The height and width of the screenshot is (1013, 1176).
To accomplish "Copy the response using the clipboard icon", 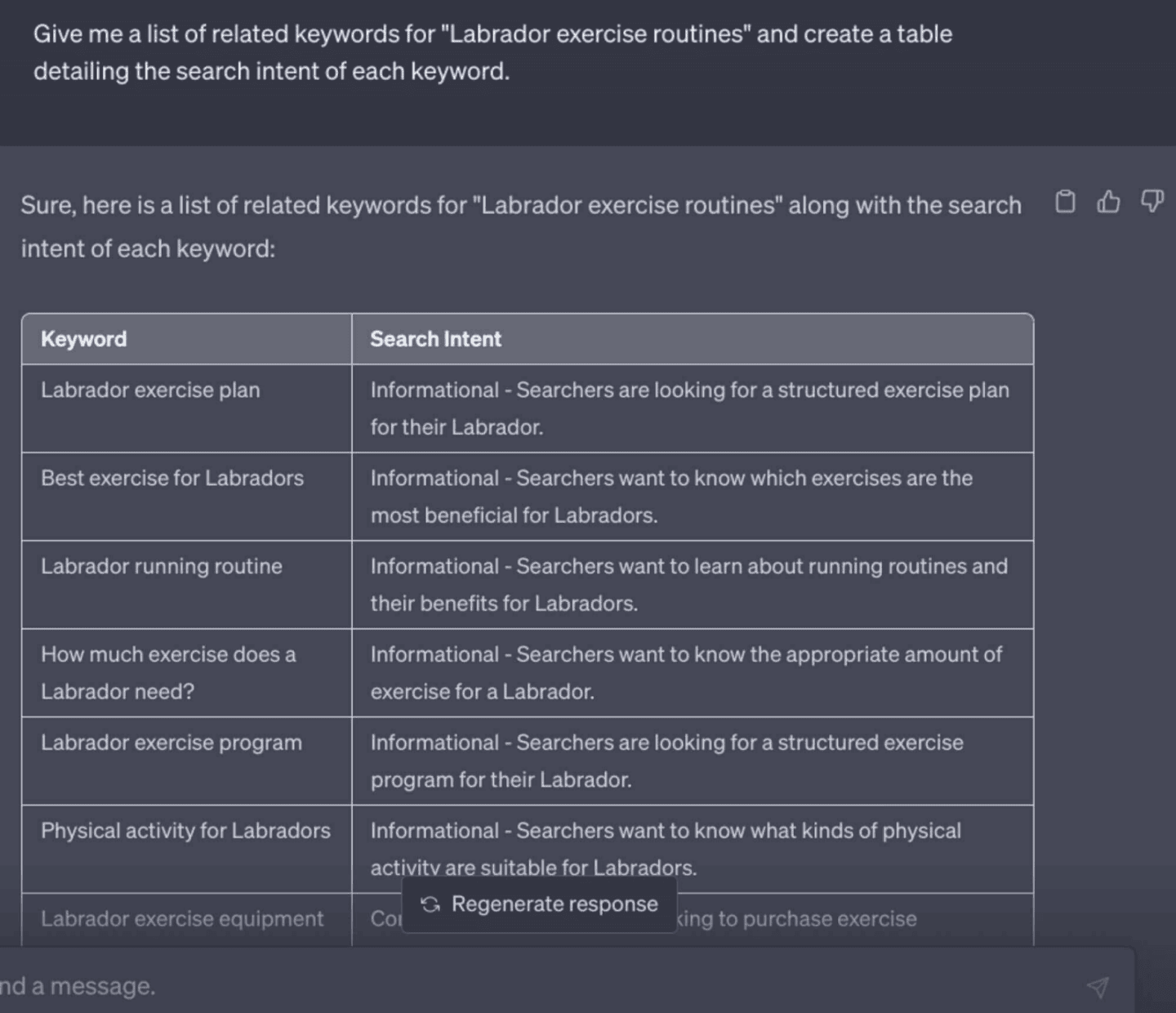I will tap(1065, 203).
